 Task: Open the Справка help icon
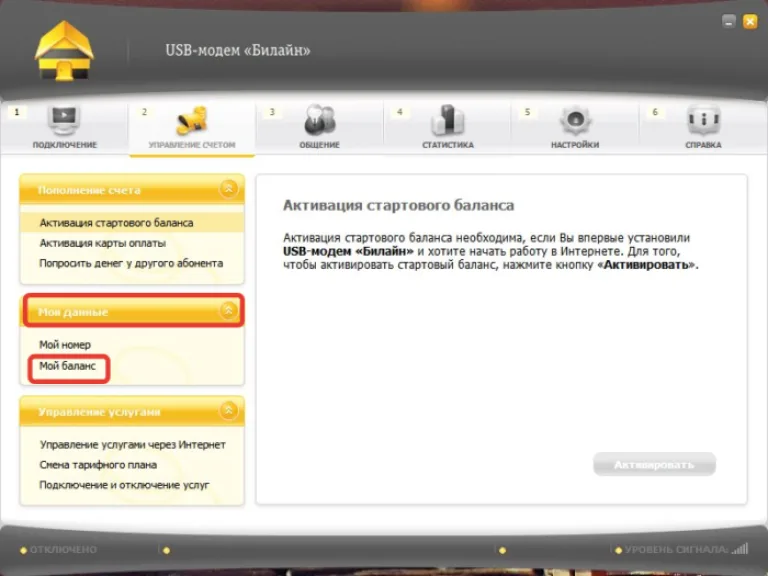point(703,120)
